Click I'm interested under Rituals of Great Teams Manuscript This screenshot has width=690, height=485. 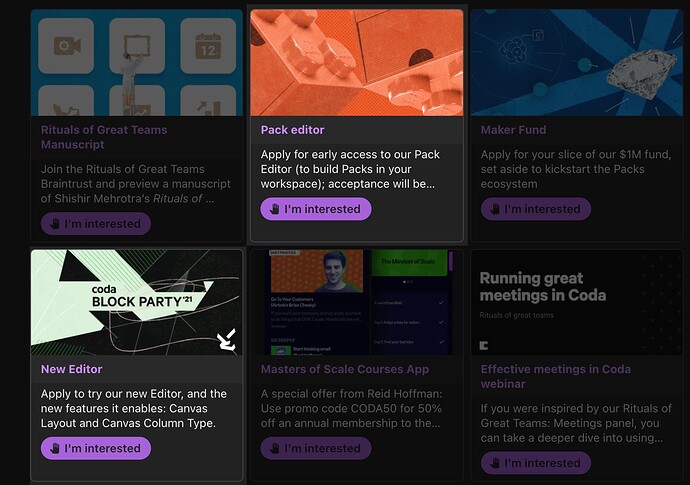tap(96, 224)
